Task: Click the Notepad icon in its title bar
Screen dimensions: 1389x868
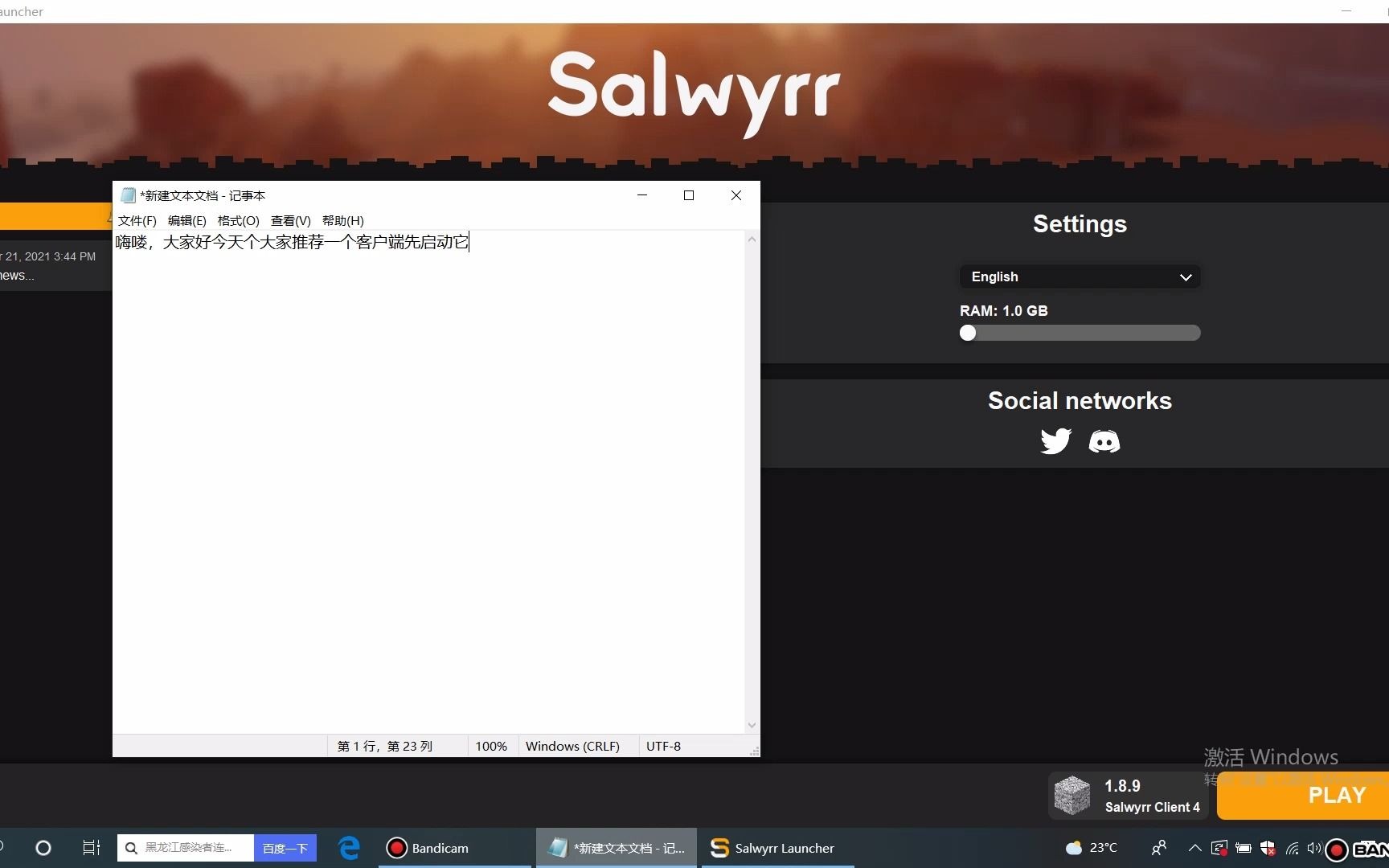Action: [128, 195]
